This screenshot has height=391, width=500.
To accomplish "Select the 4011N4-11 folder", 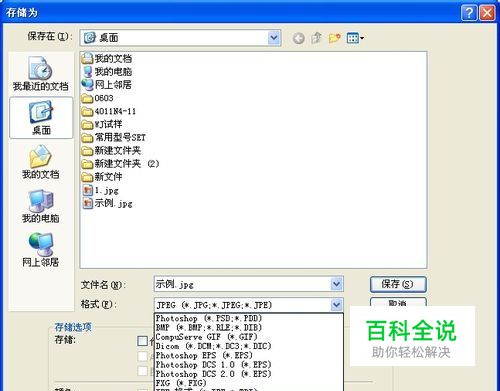I will point(109,111).
